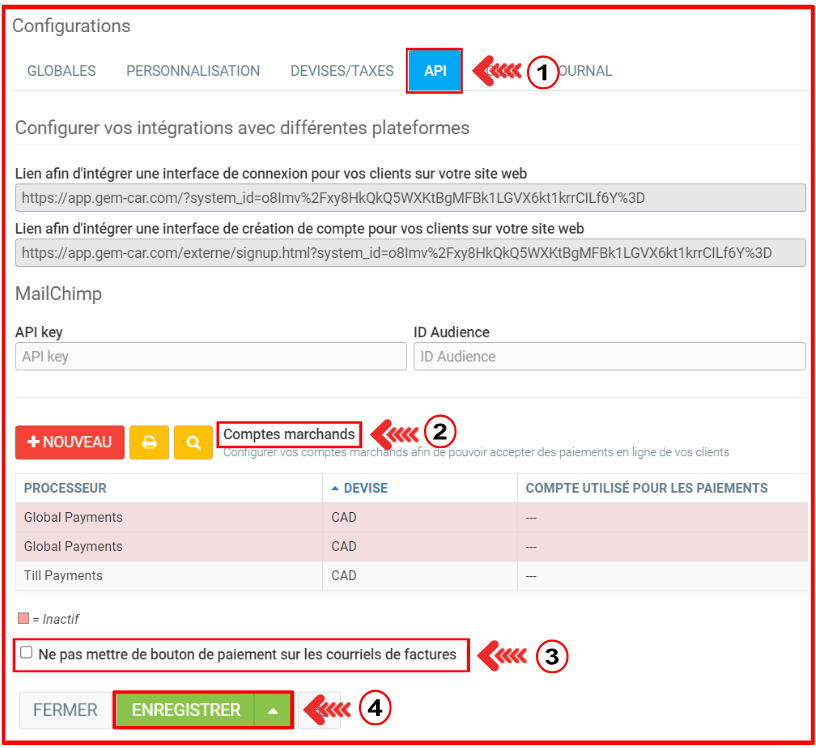Tick the 'Ne pas mettre de bouton de paiement' checkbox

coord(26,653)
